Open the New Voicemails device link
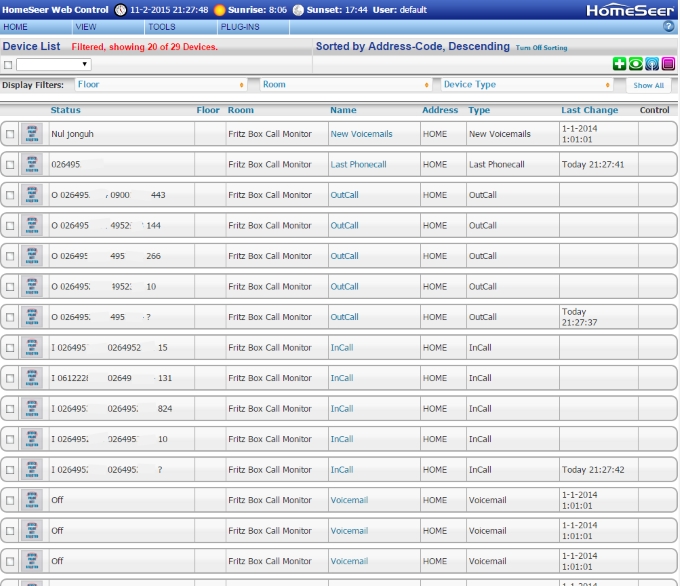 point(361,134)
